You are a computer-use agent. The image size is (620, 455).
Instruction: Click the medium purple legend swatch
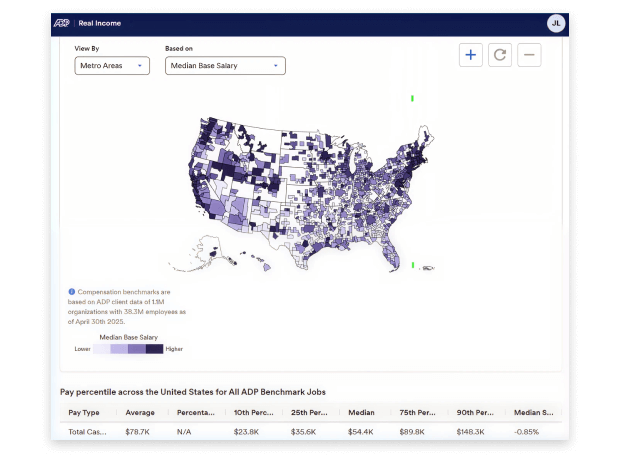tap(137, 349)
